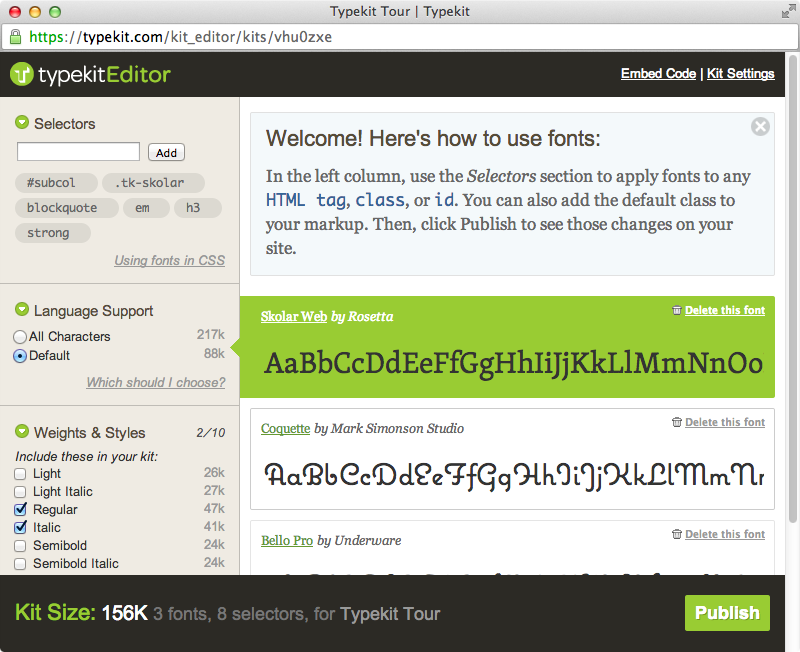Viewport: 800px width, 652px height.
Task: Dismiss the Welcome message with the X icon
Action: pyautogui.click(x=760, y=127)
